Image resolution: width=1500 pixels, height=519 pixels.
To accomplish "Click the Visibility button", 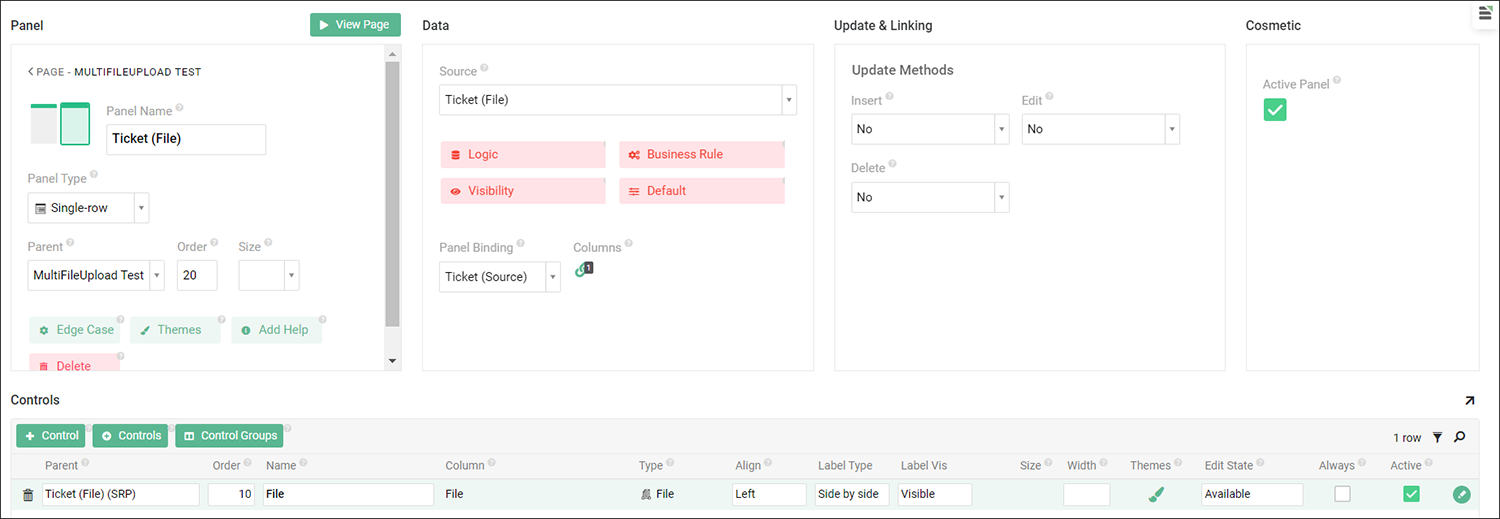I will [523, 191].
